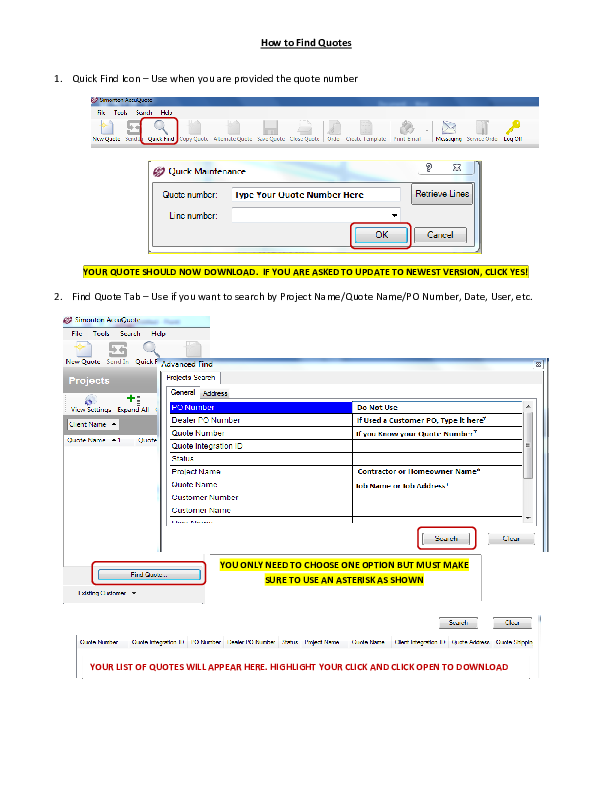Screen dimensions: 612x792
Task: Open the Line number dropdown
Action: point(394,216)
